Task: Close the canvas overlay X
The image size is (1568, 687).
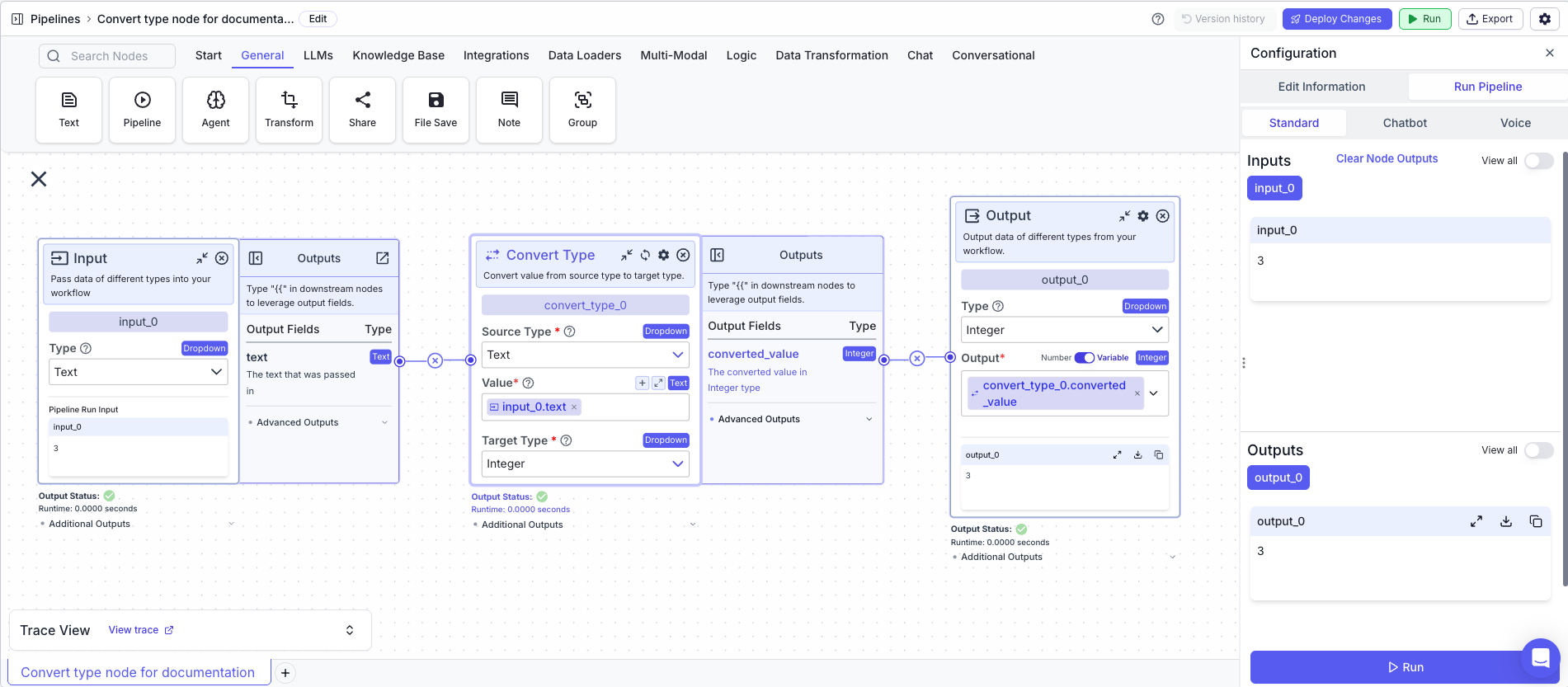Action: click(x=39, y=179)
